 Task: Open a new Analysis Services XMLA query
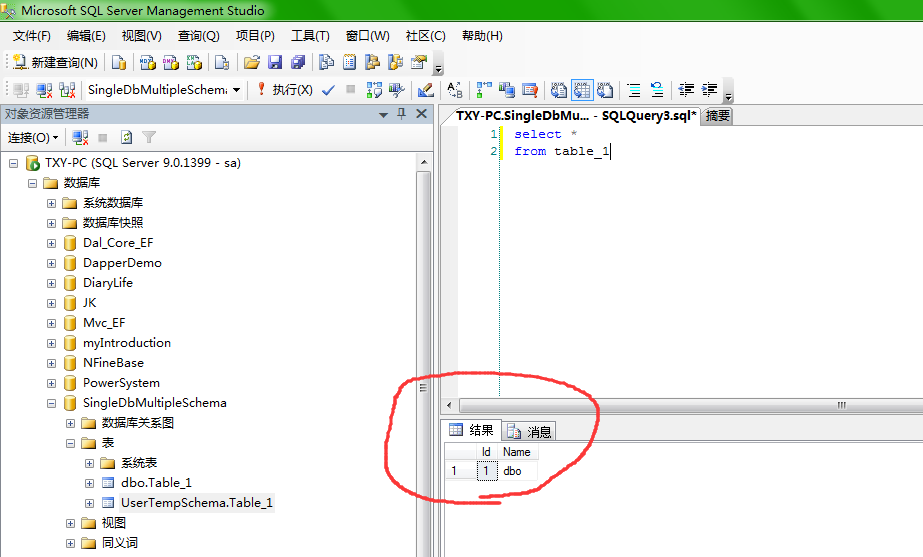click(x=194, y=62)
